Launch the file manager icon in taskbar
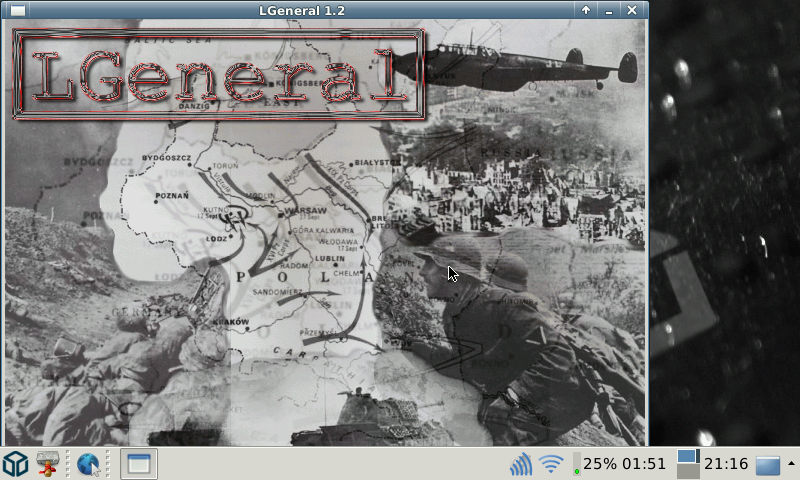 tap(47, 464)
